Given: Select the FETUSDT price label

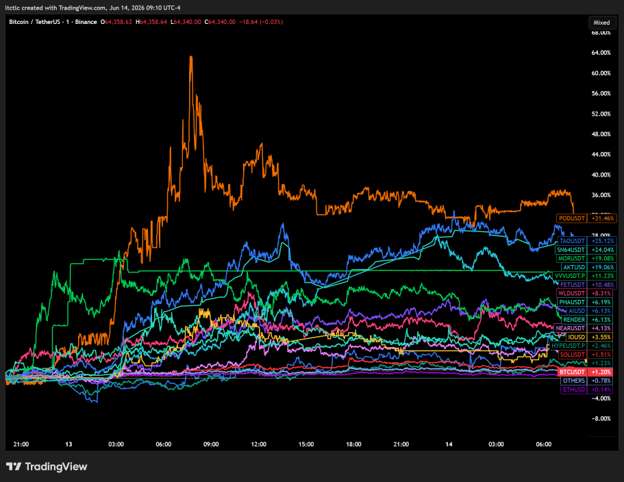Looking at the screenshot, I should [x=572, y=285].
